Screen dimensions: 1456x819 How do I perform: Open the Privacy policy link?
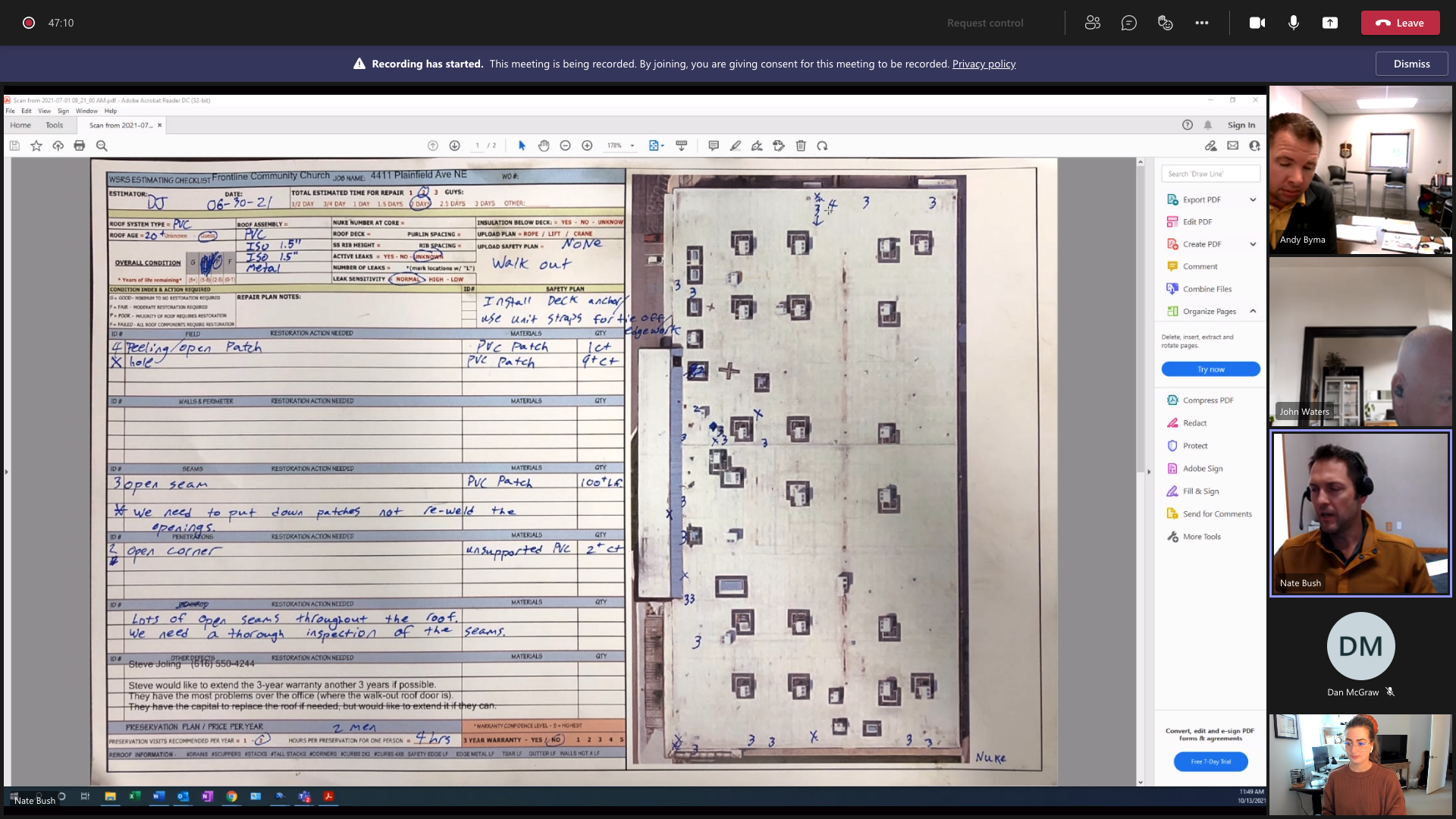pyautogui.click(x=984, y=64)
